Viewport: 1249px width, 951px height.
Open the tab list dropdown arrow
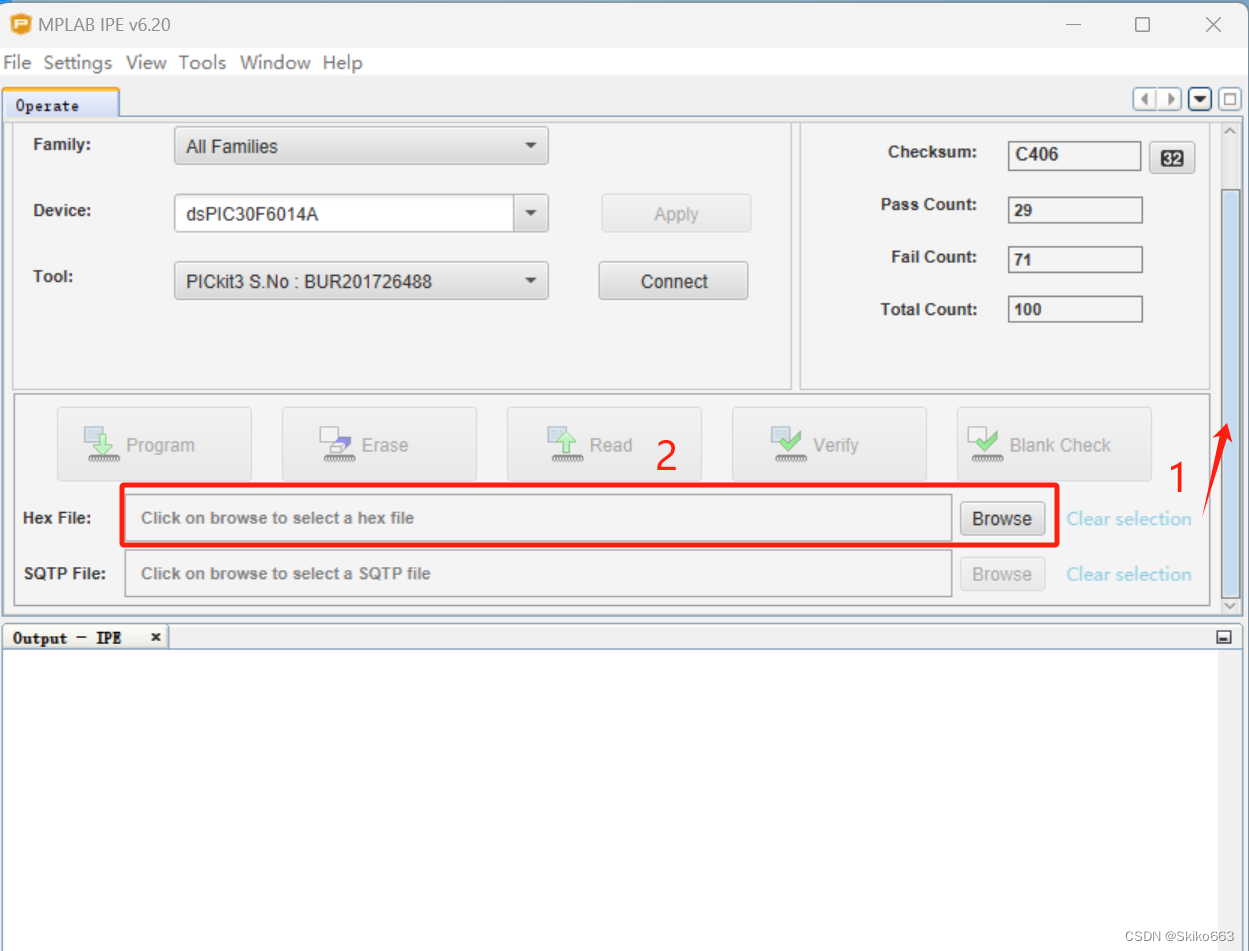coord(1200,99)
